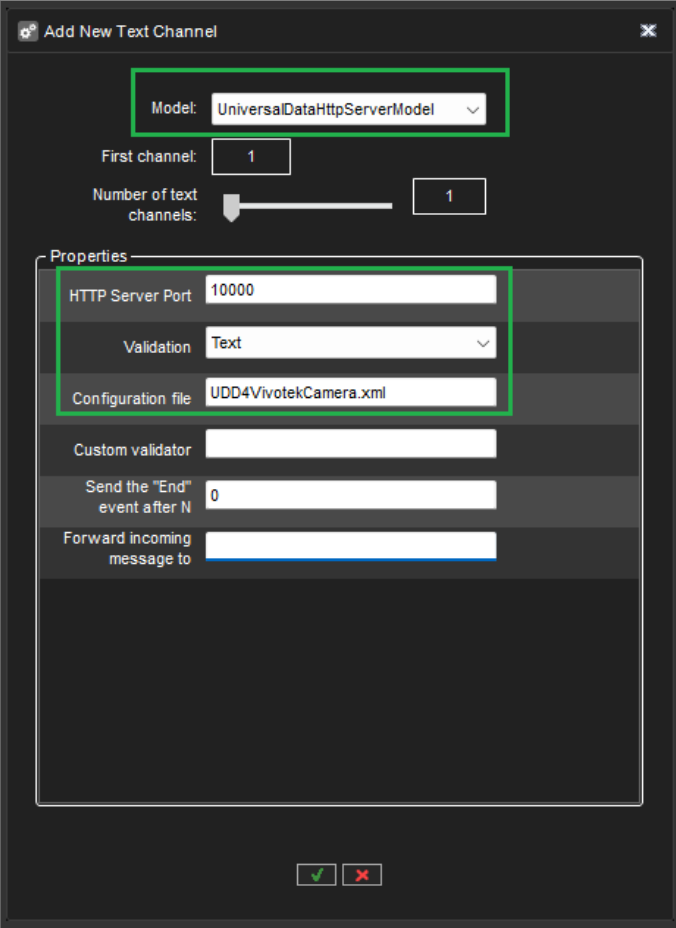Click the Configuration file field with UDD4VivotekCamera.xml
The width and height of the screenshot is (676, 928).
click(x=350, y=393)
